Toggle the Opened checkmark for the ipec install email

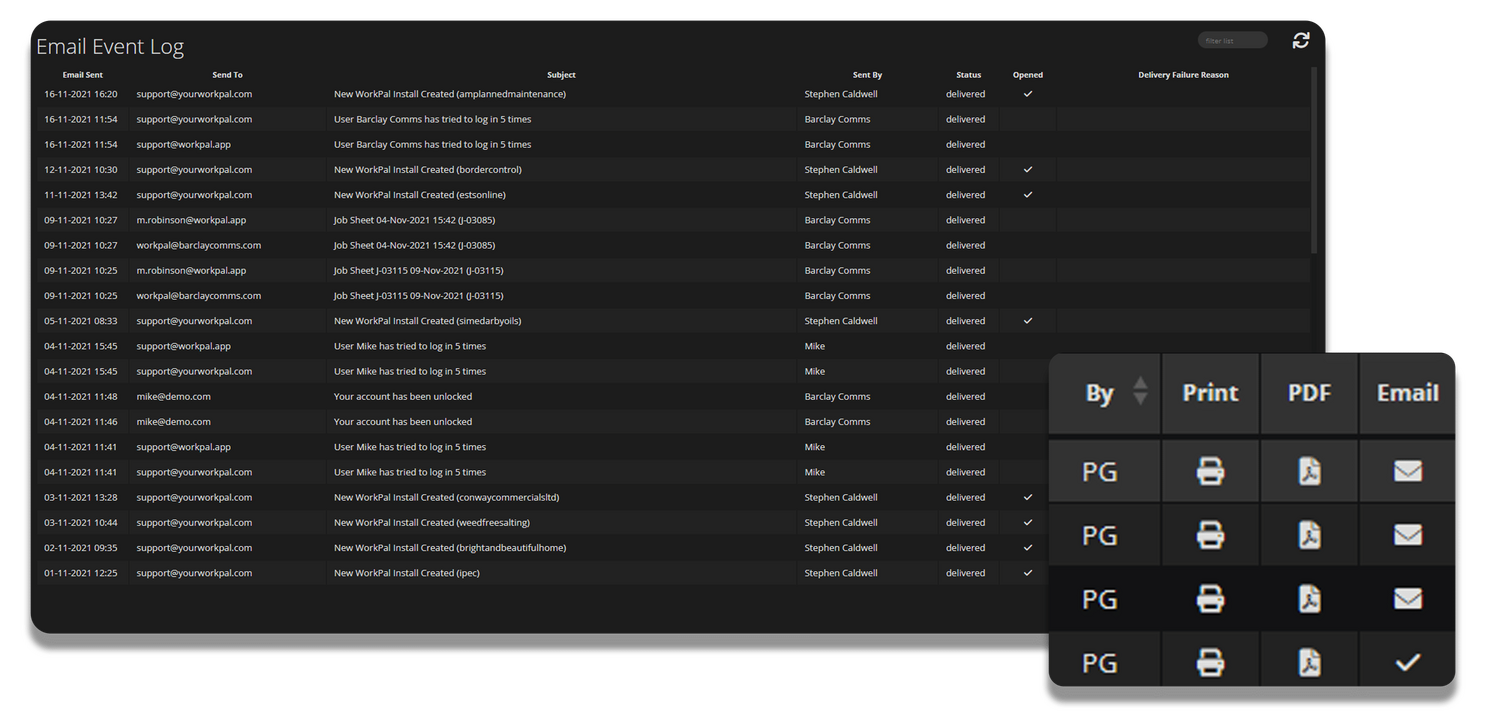pos(1028,572)
